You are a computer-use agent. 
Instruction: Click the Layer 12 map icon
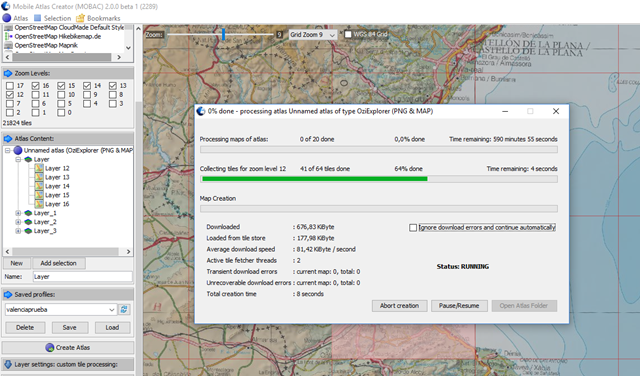point(39,168)
